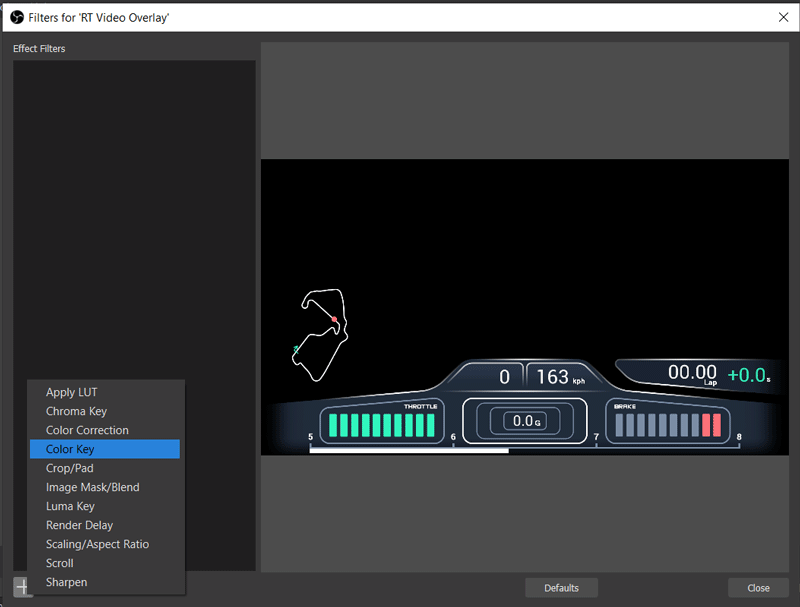Image resolution: width=800 pixels, height=607 pixels.
Task: Pick the Sharpen filter entry
Action: (x=66, y=582)
